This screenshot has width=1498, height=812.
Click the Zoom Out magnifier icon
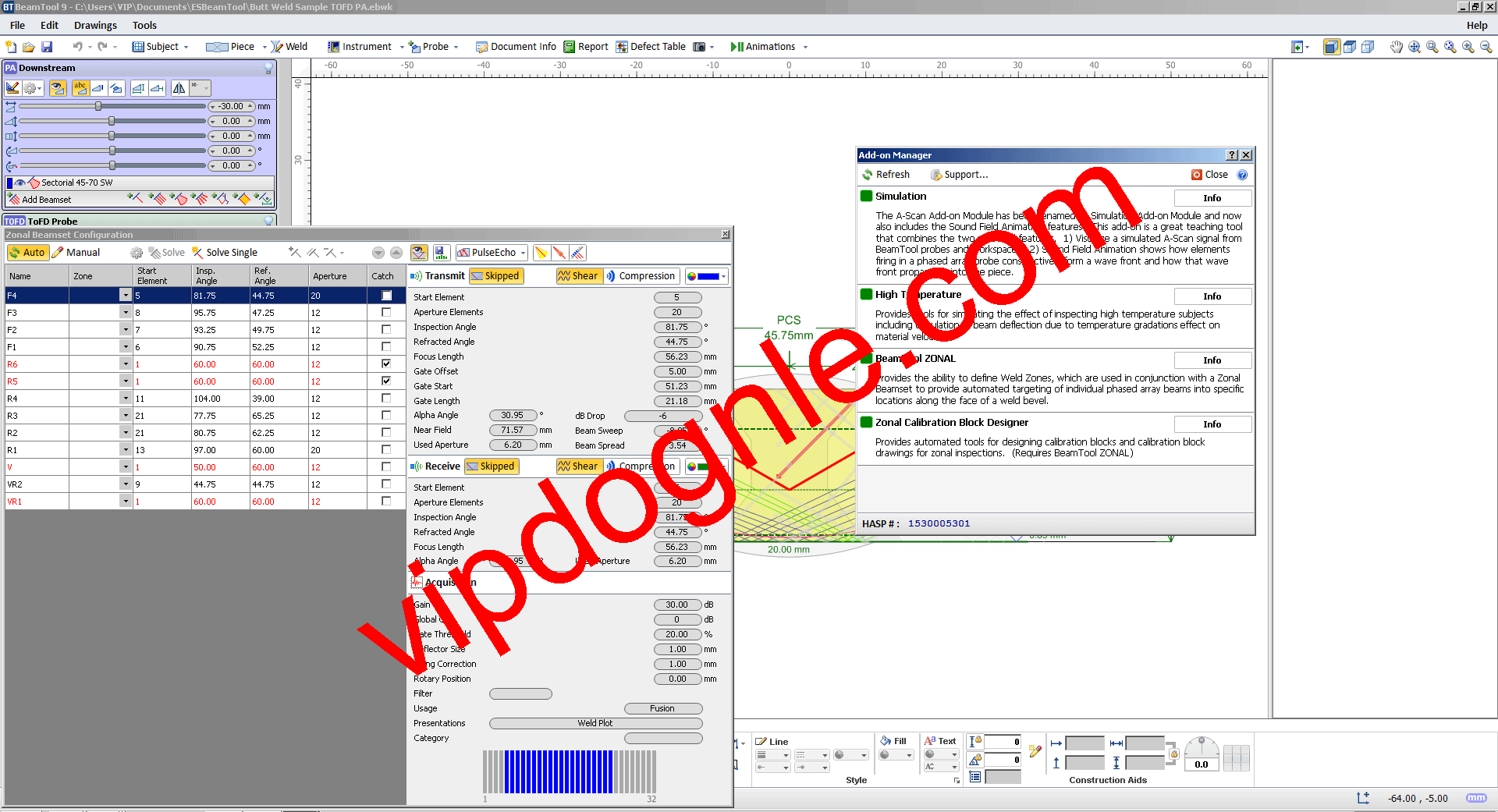pyautogui.click(x=1486, y=47)
